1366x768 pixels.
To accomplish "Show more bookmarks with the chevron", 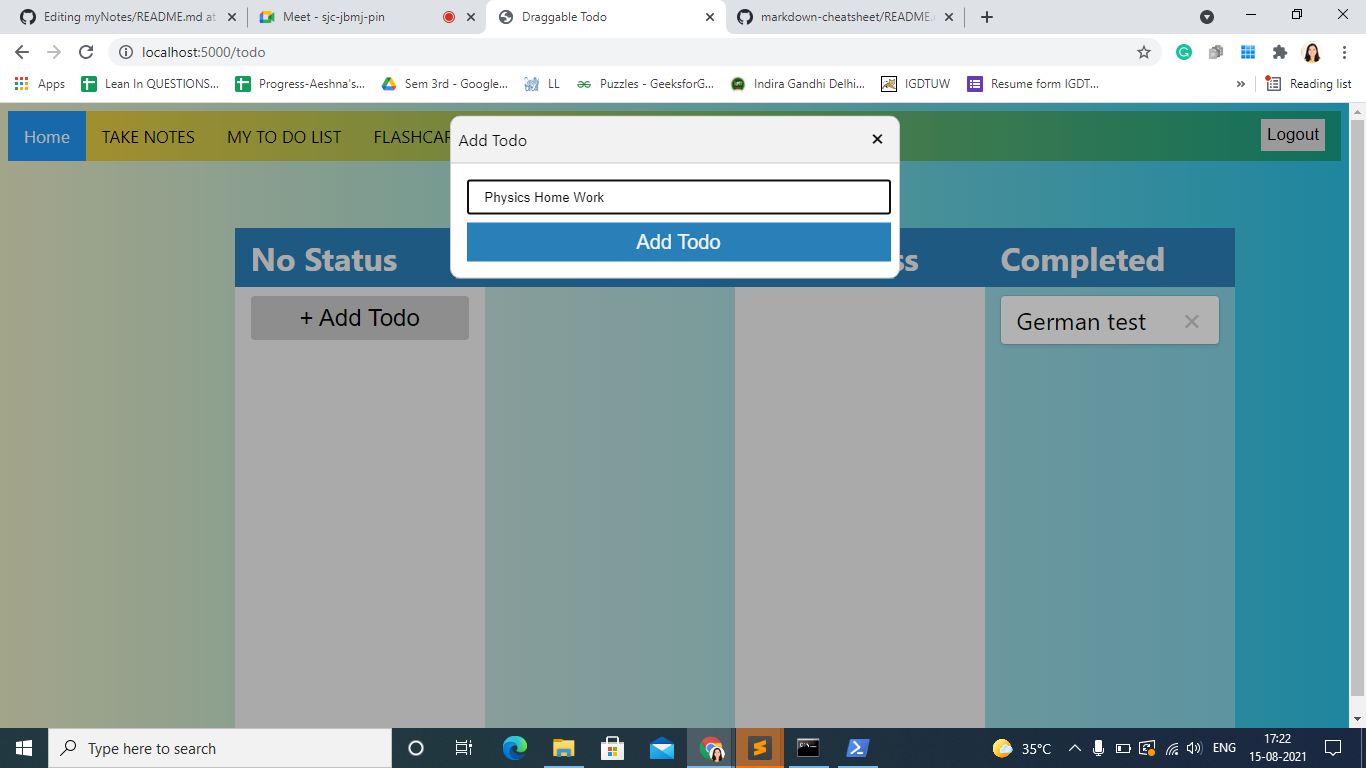I will [1241, 84].
